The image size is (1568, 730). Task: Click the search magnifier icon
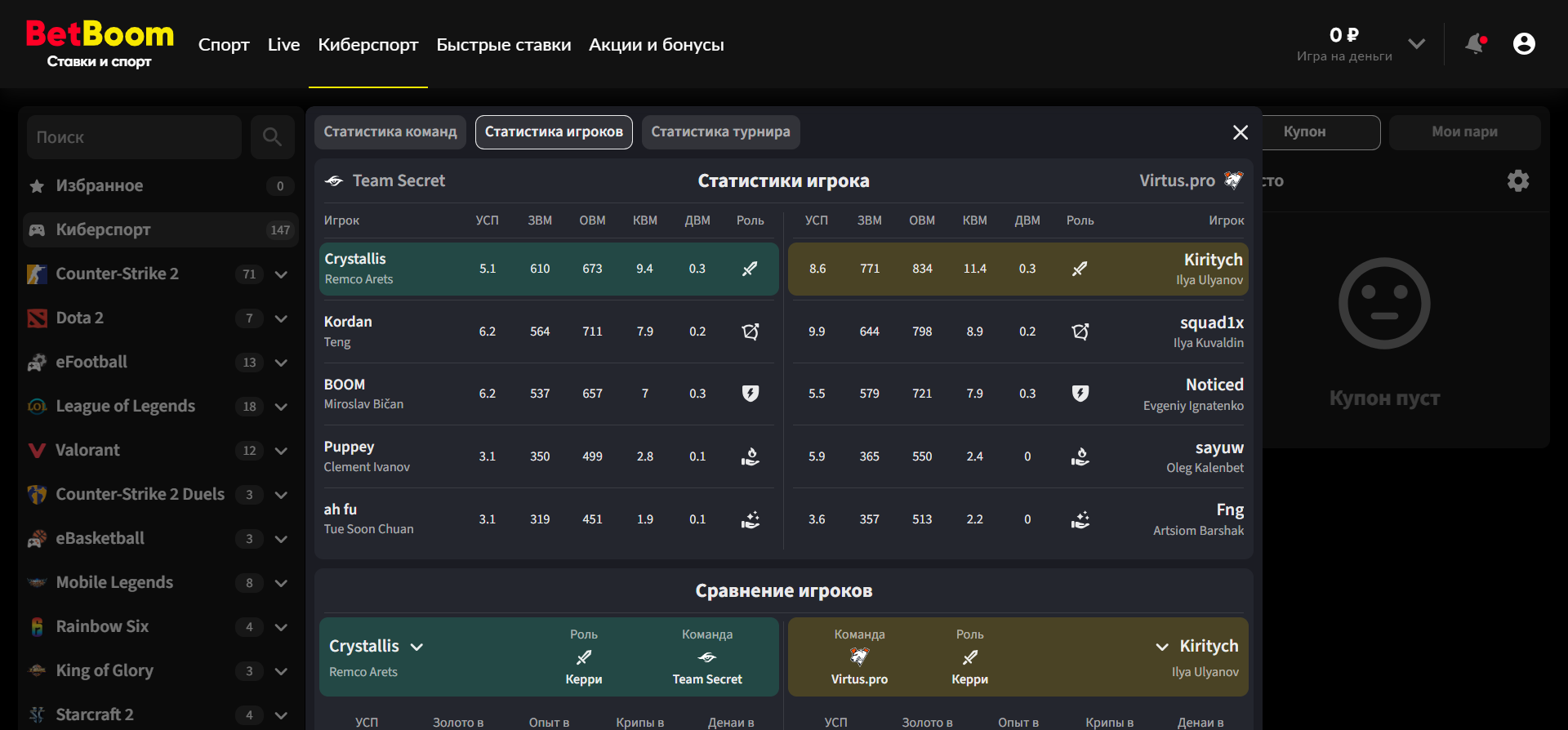(272, 137)
